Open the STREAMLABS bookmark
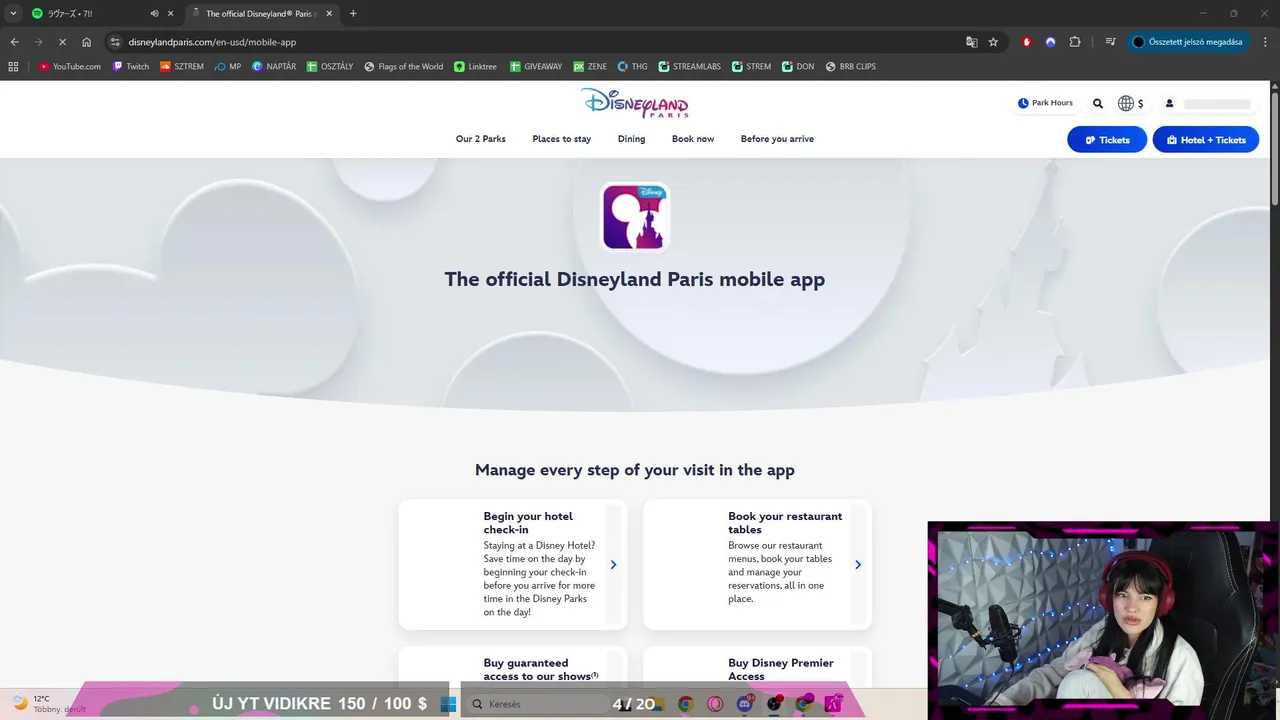Viewport: 1280px width, 720px height. pyautogui.click(x=689, y=66)
